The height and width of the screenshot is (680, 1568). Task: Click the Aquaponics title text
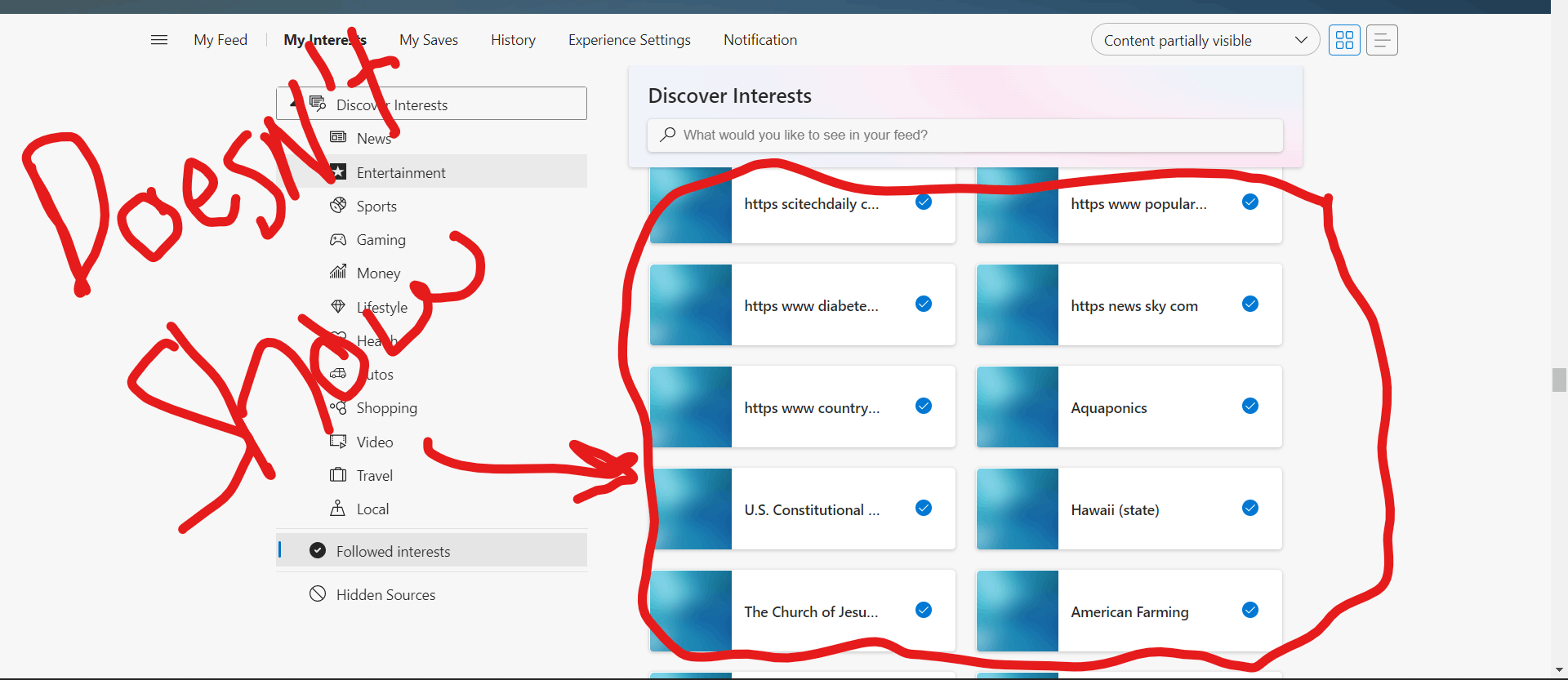pos(1109,407)
